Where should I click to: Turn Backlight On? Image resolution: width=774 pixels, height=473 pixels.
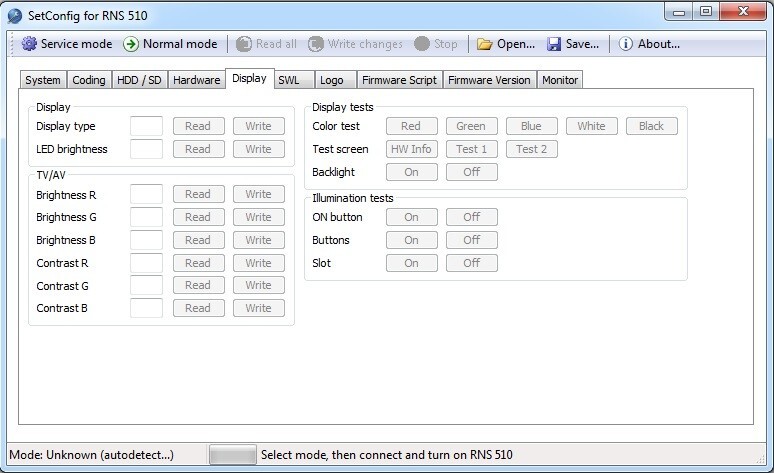pyautogui.click(x=412, y=172)
